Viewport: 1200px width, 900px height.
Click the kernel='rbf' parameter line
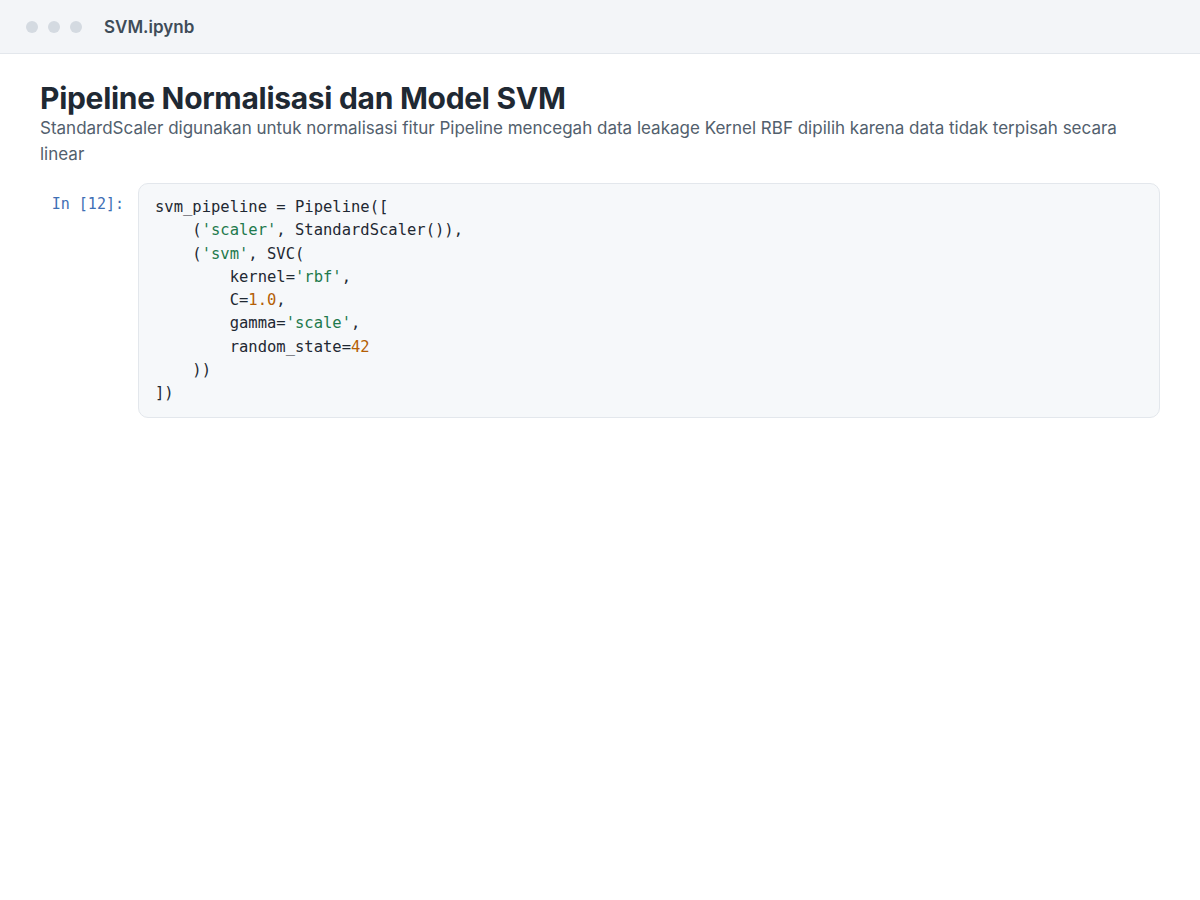click(290, 277)
